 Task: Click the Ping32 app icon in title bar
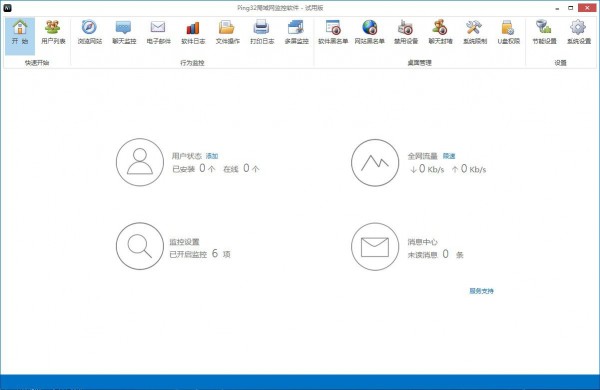pyautogui.click(x=7, y=8)
